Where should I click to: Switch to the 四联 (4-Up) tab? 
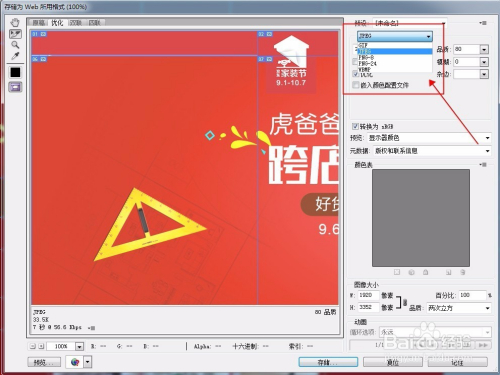[95, 23]
